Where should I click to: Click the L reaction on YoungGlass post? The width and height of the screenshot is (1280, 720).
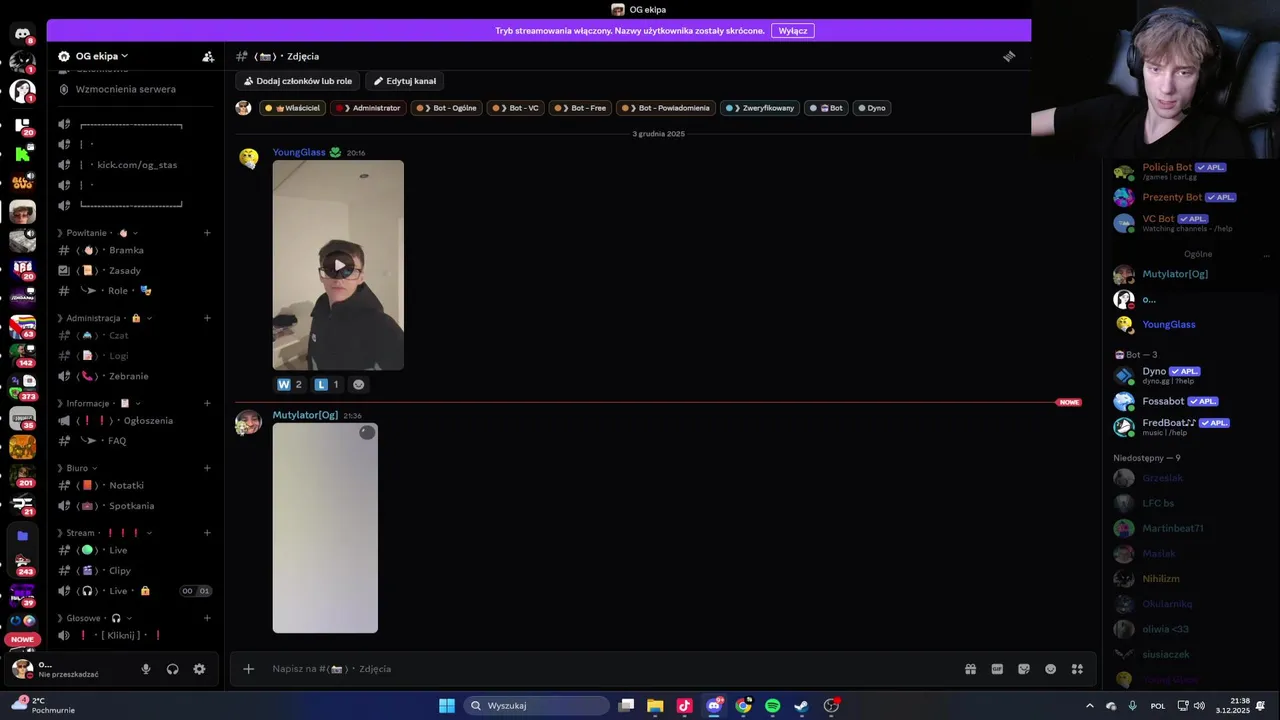tap(327, 384)
